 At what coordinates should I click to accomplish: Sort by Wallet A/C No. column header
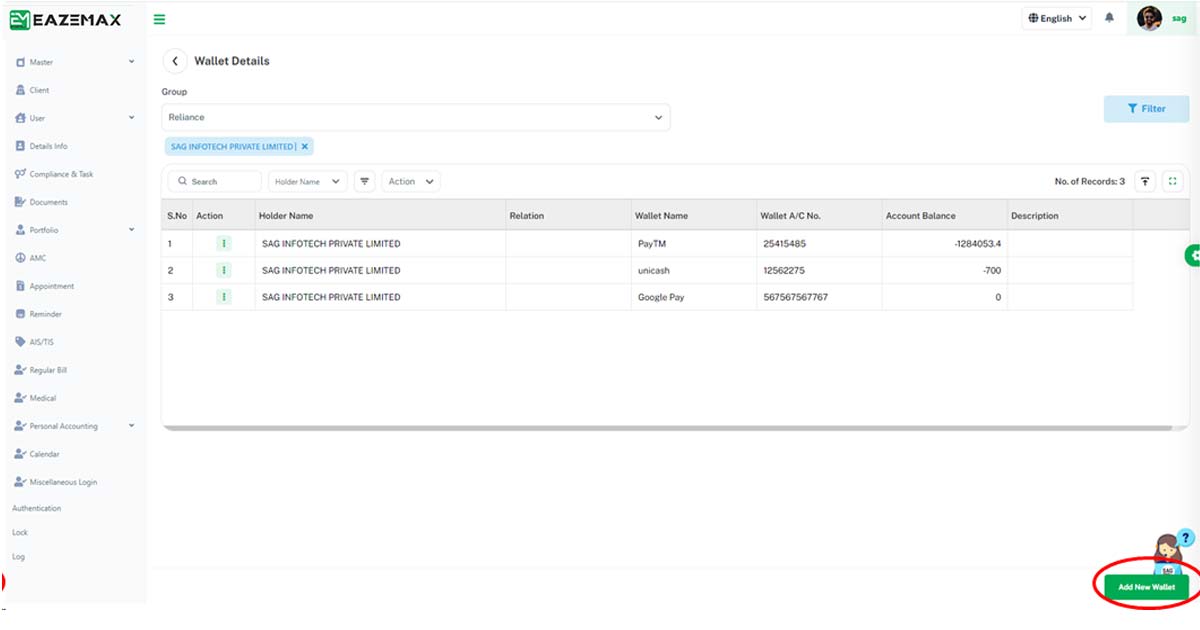(819, 215)
